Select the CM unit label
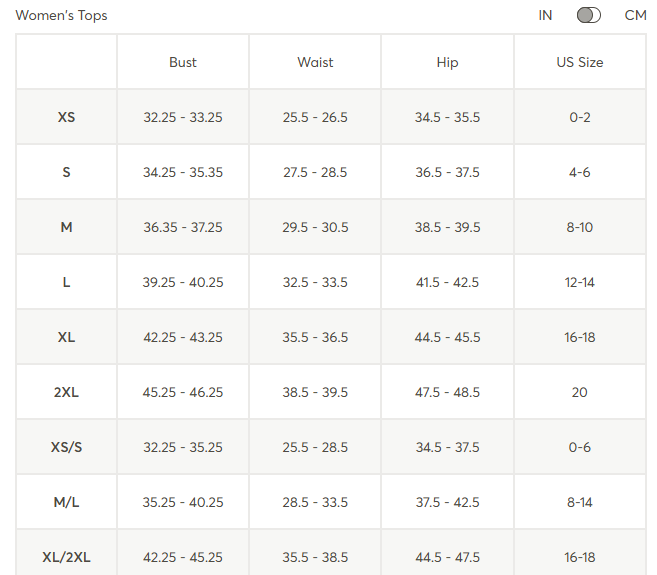This screenshot has height=575, width=657. (635, 15)
